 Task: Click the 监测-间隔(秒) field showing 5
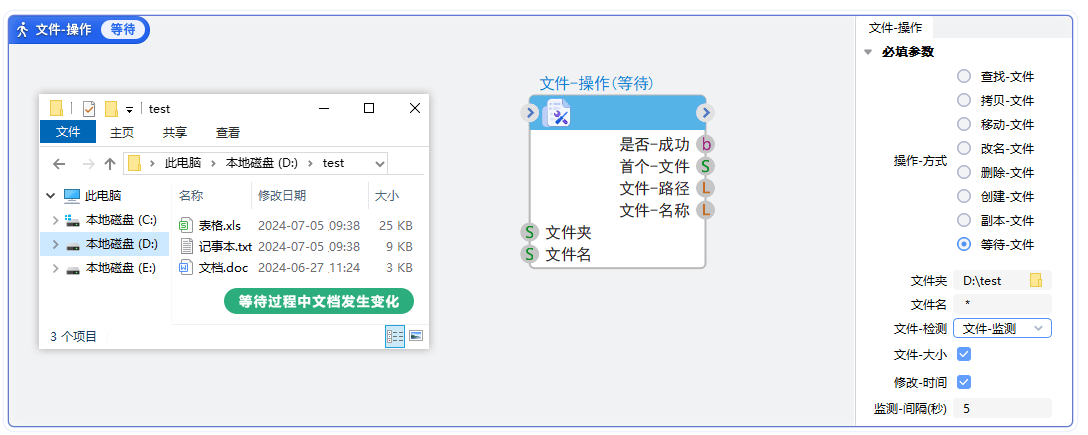click(x=1003, y=408)
